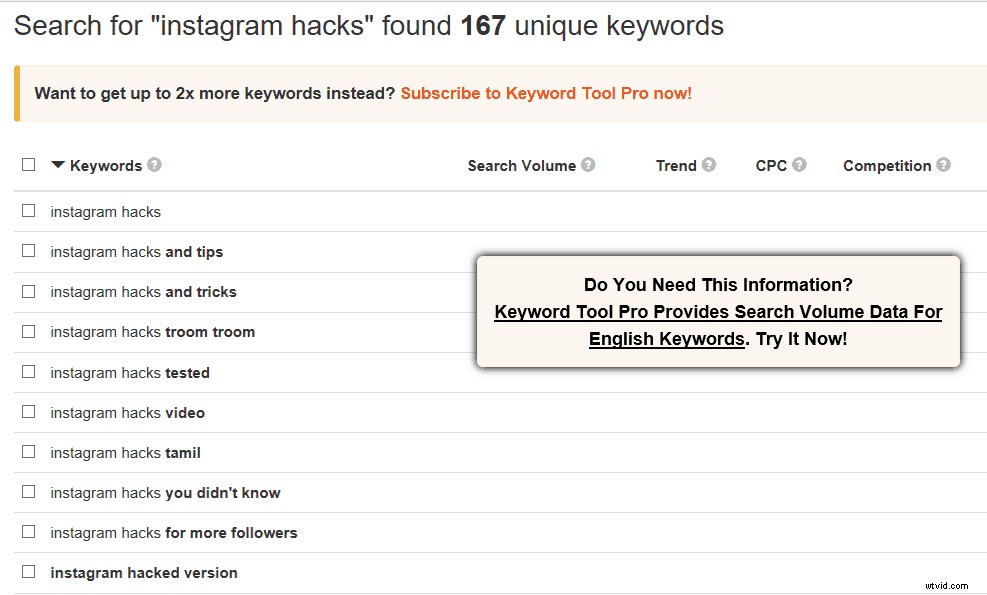Viewport: 987px width, 595px height.
Task: Click the Trend column header
Action: (x=676, y=166)
